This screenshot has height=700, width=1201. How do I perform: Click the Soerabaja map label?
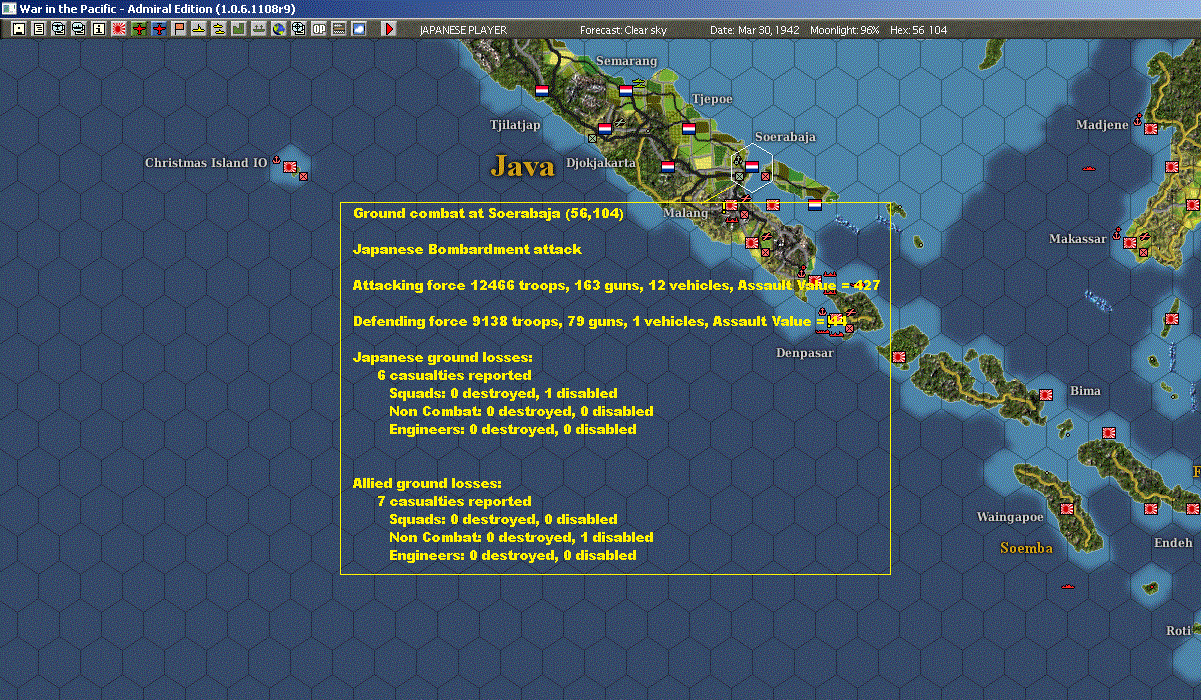pos(785,137)
